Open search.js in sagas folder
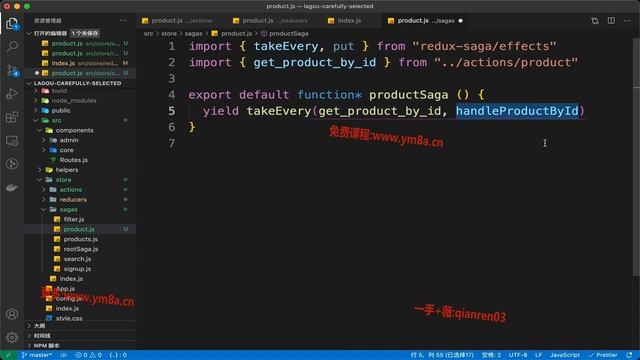Viewport: 640px width, 360px height. [x=77, y=259]
